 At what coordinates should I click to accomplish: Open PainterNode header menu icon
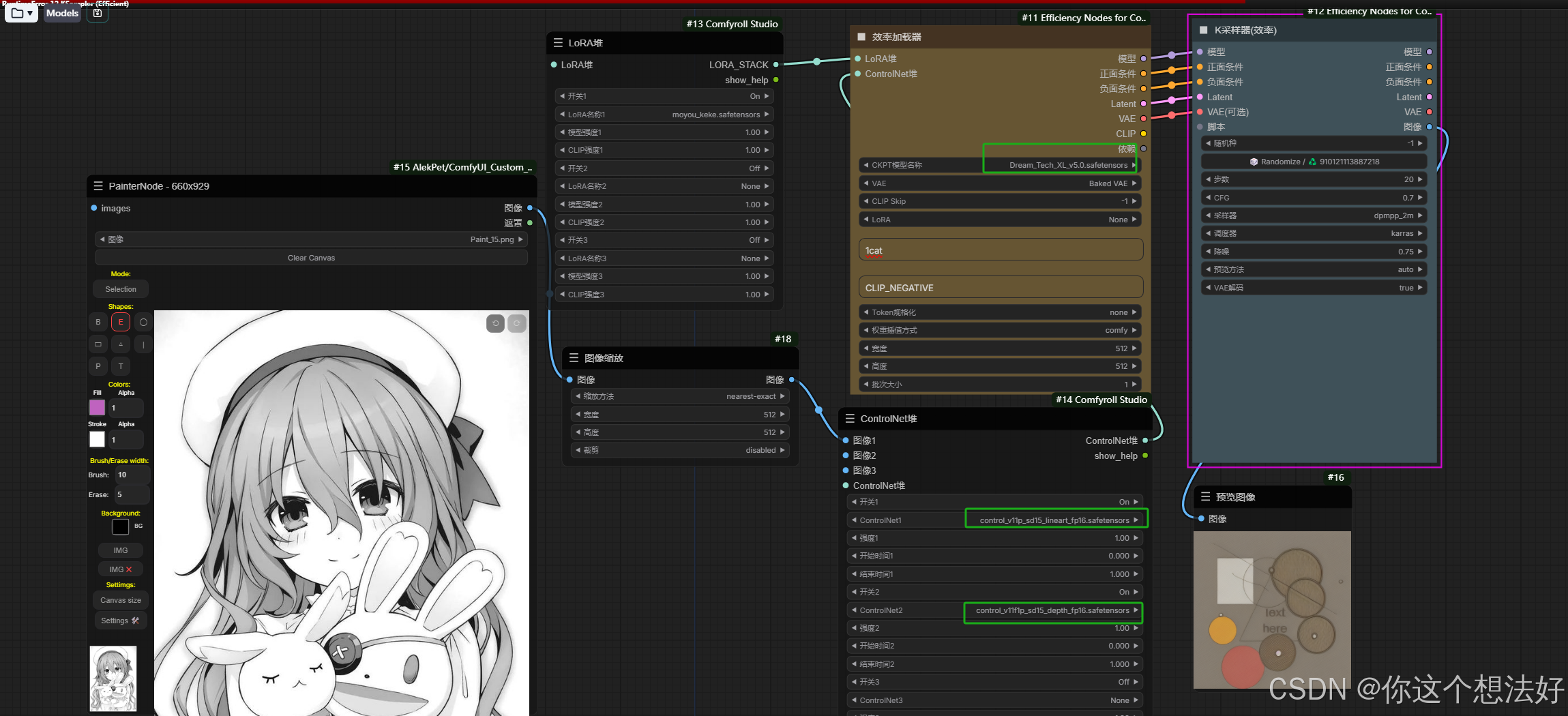pyautogui.click(x=98, y=186)
